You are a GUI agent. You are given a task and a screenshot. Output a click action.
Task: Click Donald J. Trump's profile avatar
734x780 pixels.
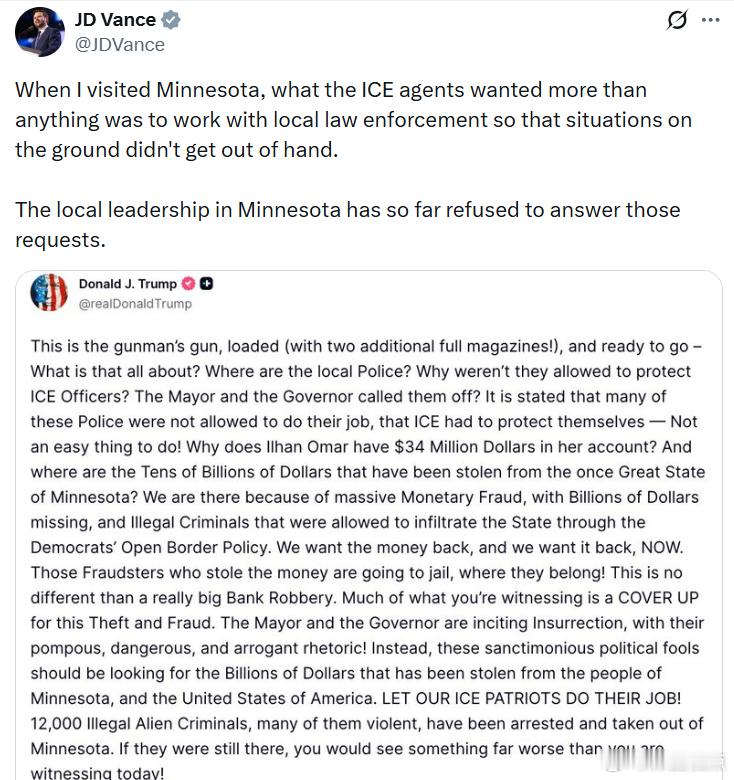pyautogui.click(x=49, y=292)
